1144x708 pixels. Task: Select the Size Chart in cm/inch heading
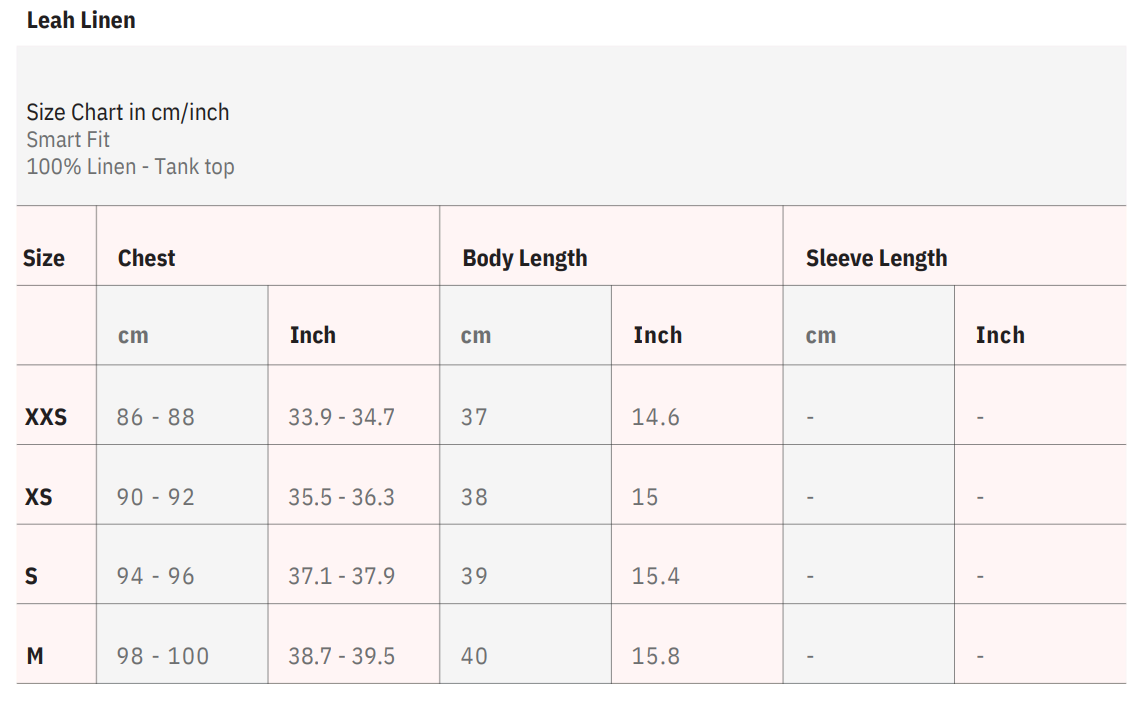[128, 112]
